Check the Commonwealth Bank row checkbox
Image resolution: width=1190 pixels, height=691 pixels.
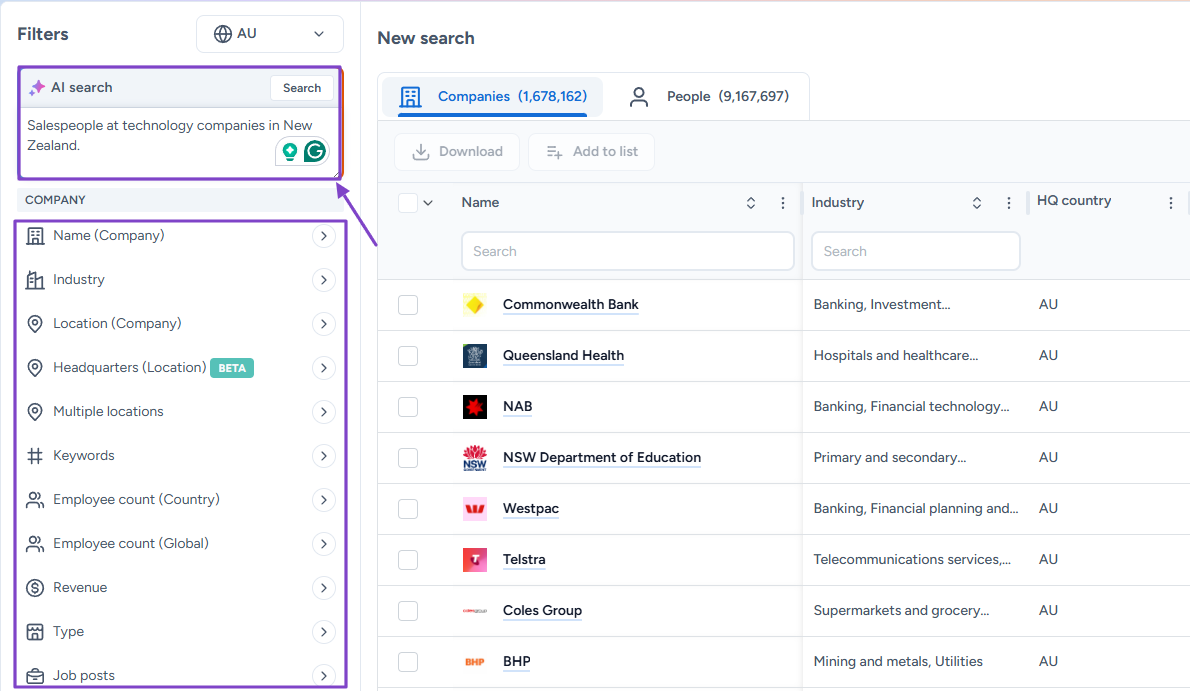(x=408, y=304)
